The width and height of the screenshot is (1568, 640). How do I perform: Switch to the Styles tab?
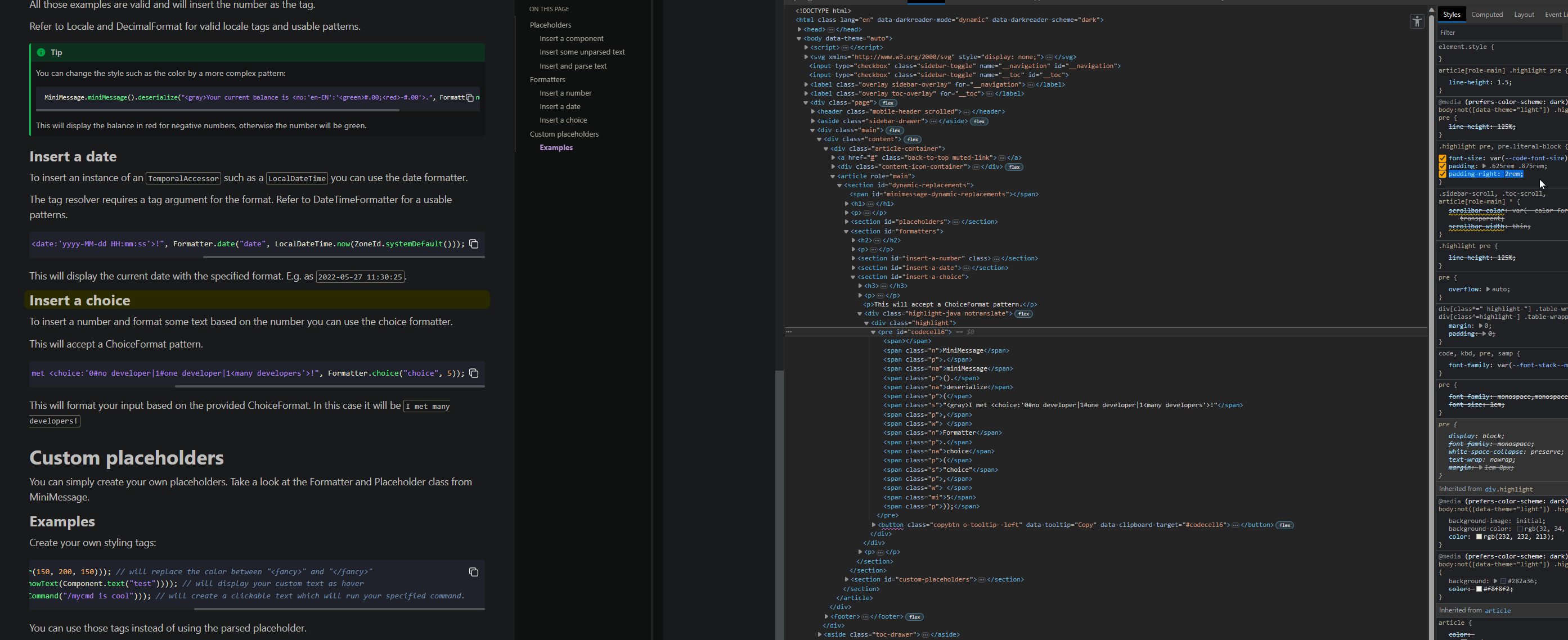1451,15
